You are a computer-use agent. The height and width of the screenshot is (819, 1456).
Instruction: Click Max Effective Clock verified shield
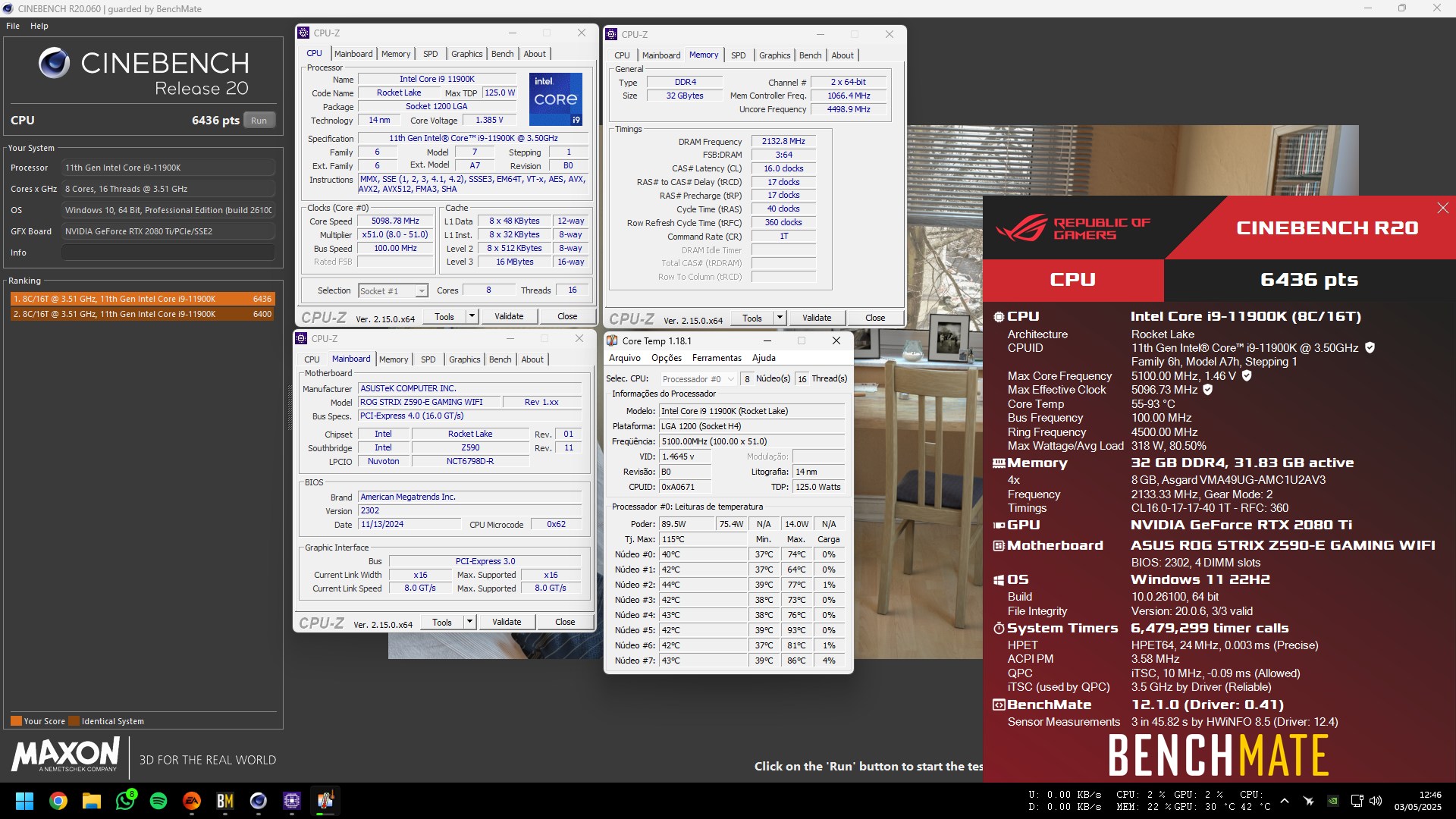[1208, 390]
